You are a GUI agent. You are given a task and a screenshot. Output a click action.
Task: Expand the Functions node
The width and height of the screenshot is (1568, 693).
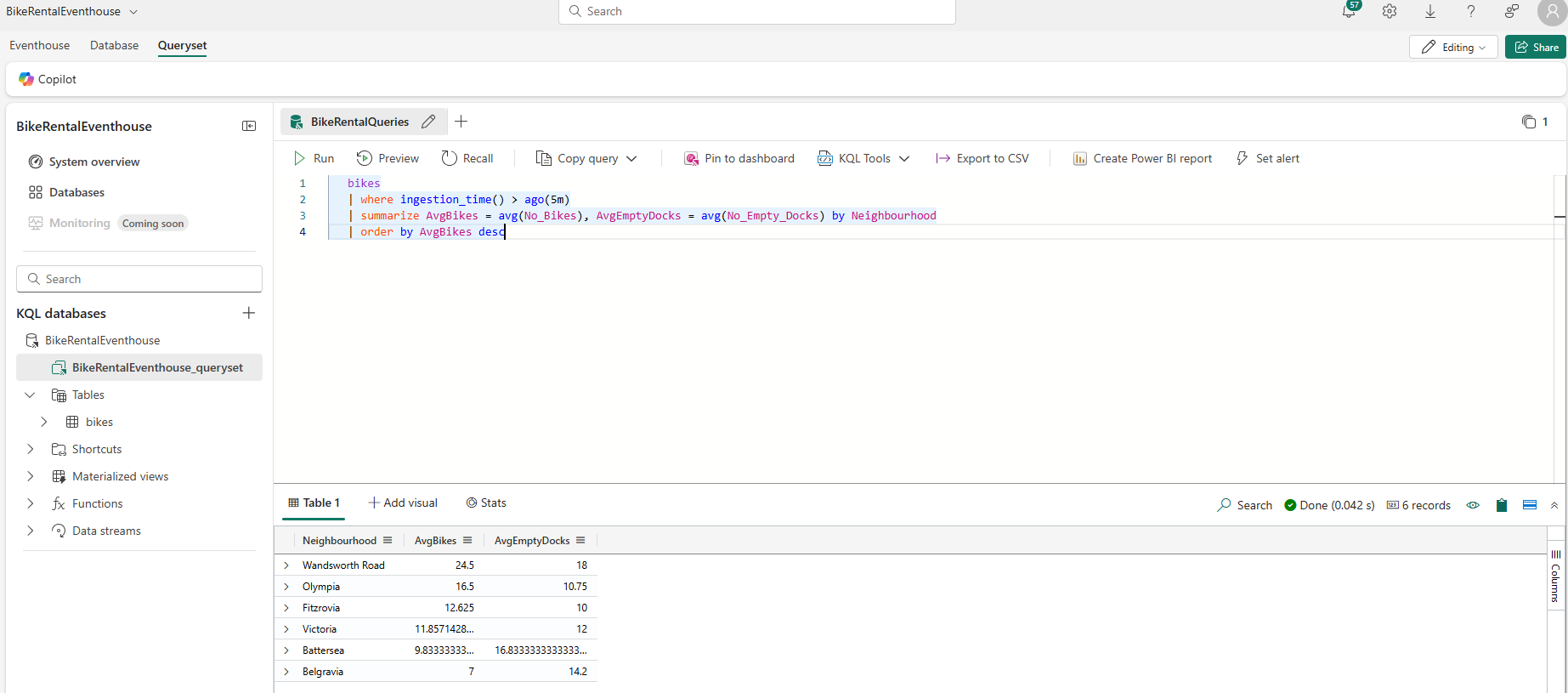tap(30, 503)
